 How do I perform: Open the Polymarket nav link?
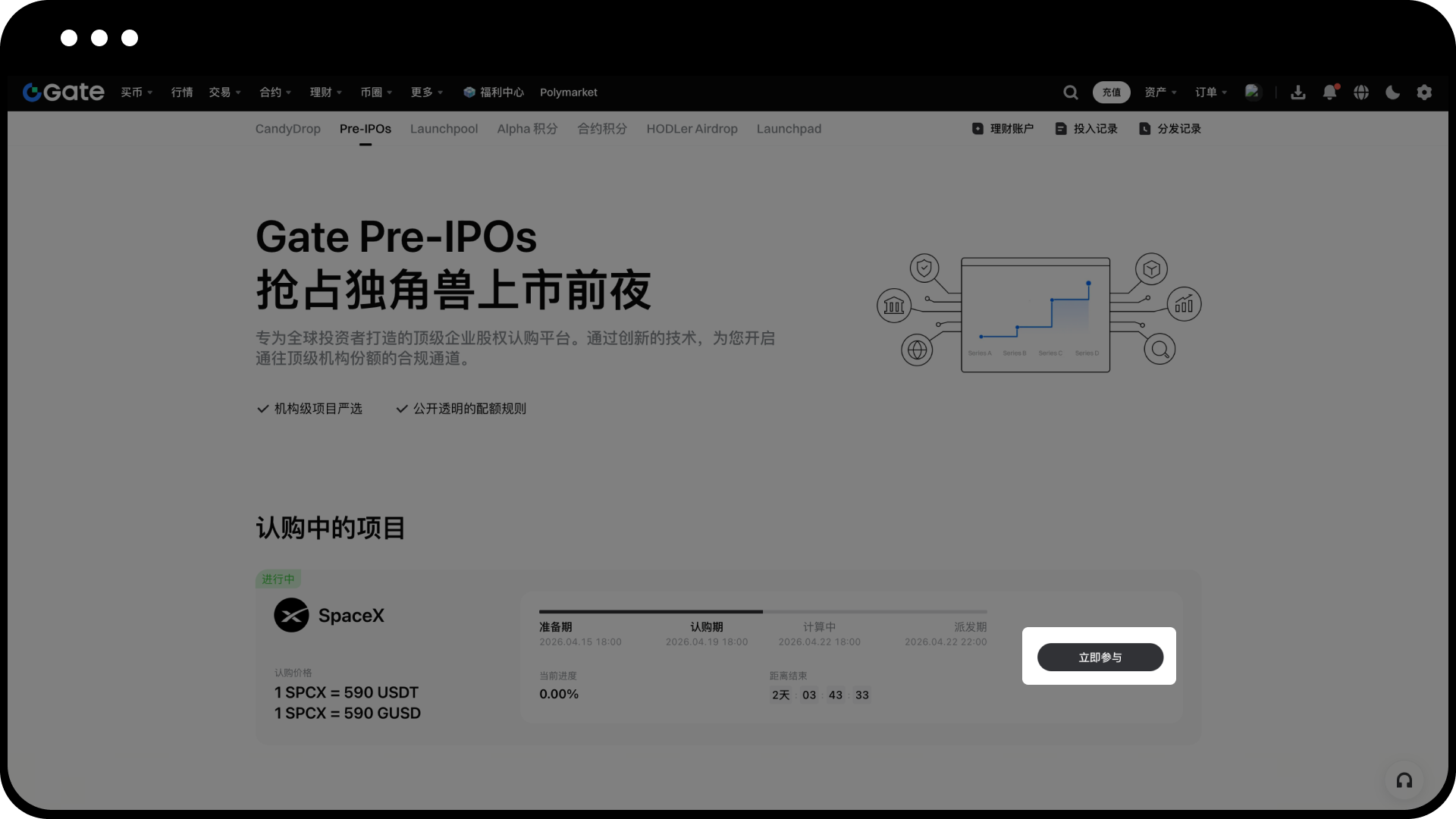tap(568, 93)
